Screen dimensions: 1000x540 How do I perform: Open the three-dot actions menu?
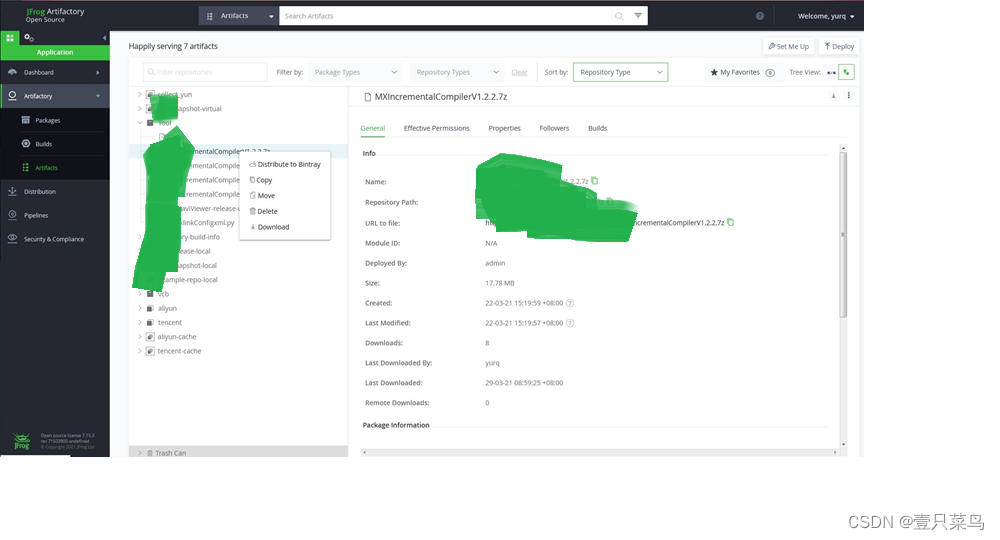point(848,96)
